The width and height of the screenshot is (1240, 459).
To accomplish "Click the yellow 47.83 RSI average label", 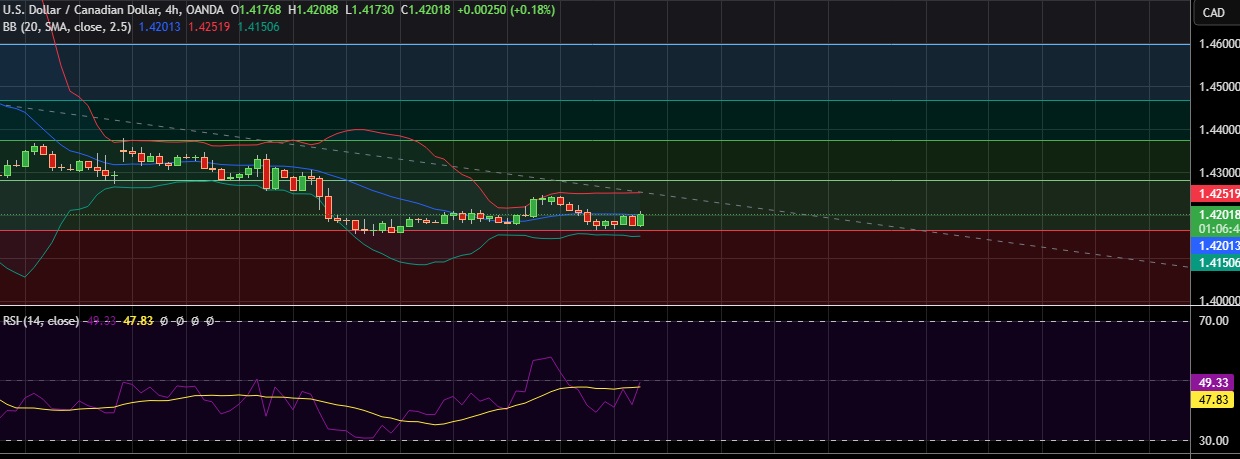I will [1214, 399].
